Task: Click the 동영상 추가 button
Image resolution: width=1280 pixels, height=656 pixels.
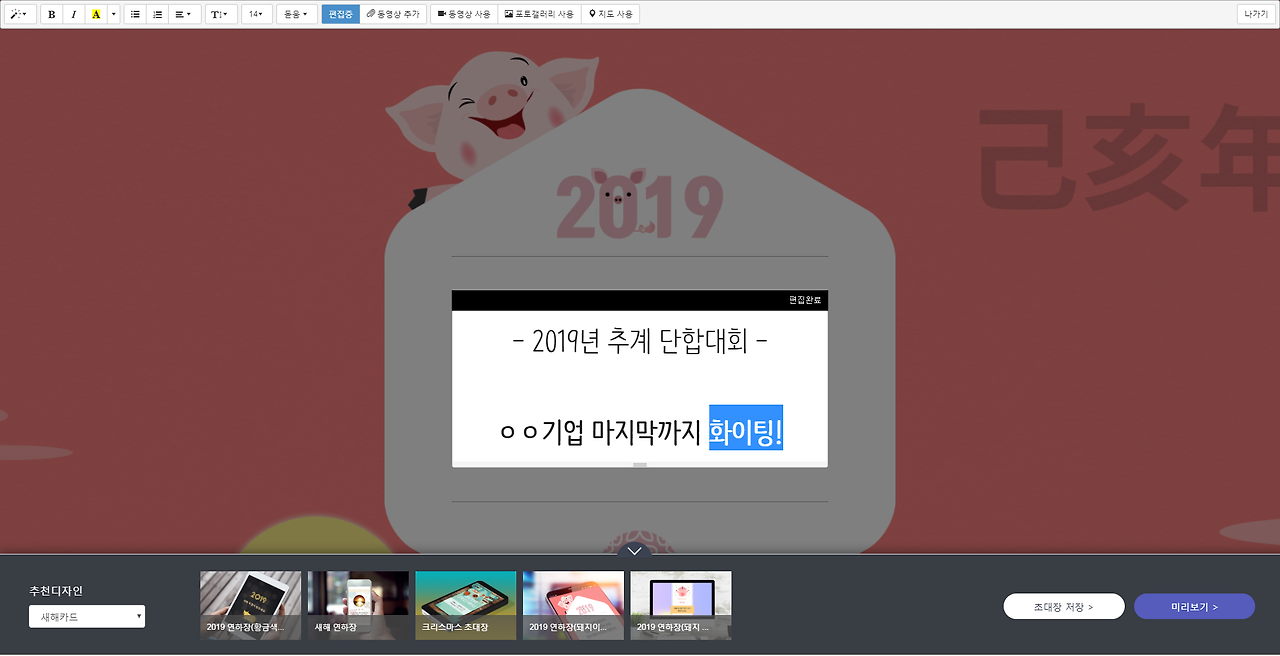Action: [393, 14]
